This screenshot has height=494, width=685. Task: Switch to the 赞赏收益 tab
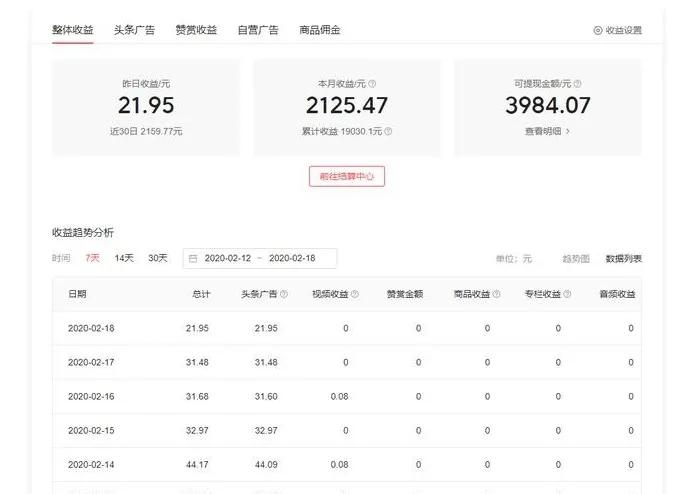[196, 30]
